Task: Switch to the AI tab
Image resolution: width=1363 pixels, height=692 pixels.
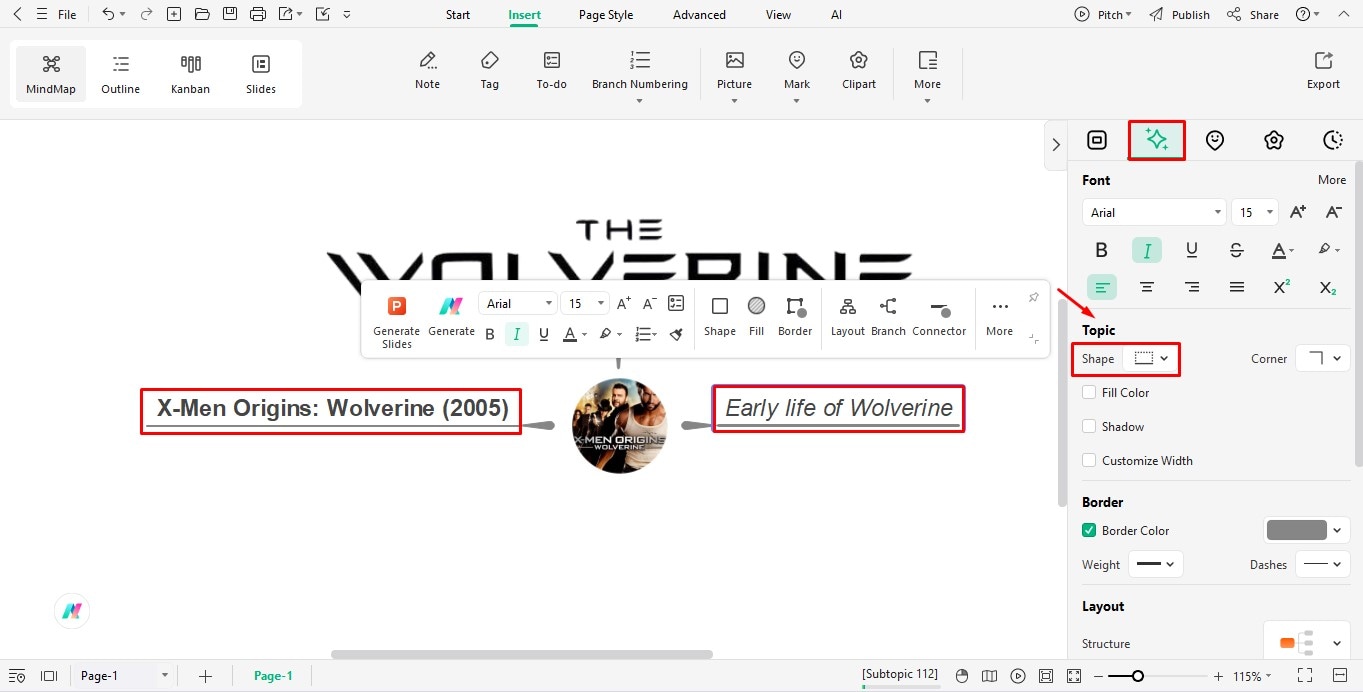Action: (836, 15)
